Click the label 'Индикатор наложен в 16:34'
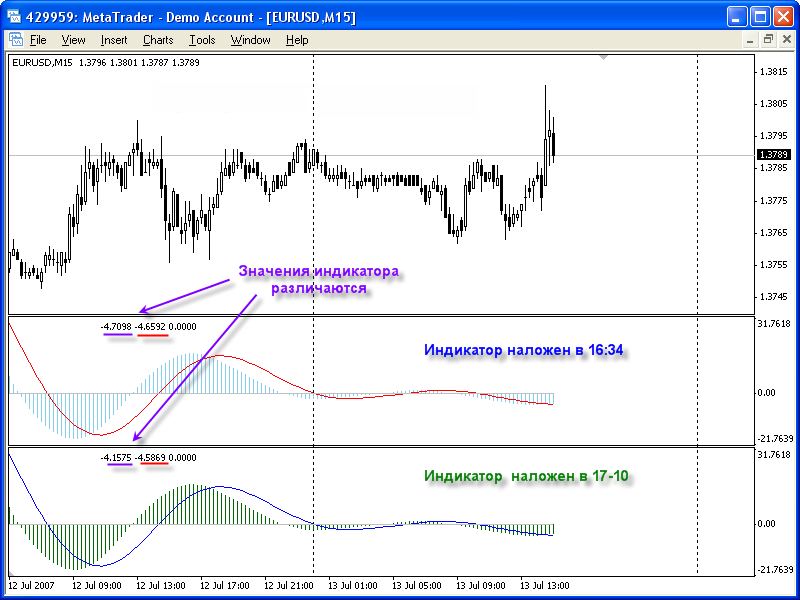This screenshot has width=800, height=600. click(x=523, y=350)
